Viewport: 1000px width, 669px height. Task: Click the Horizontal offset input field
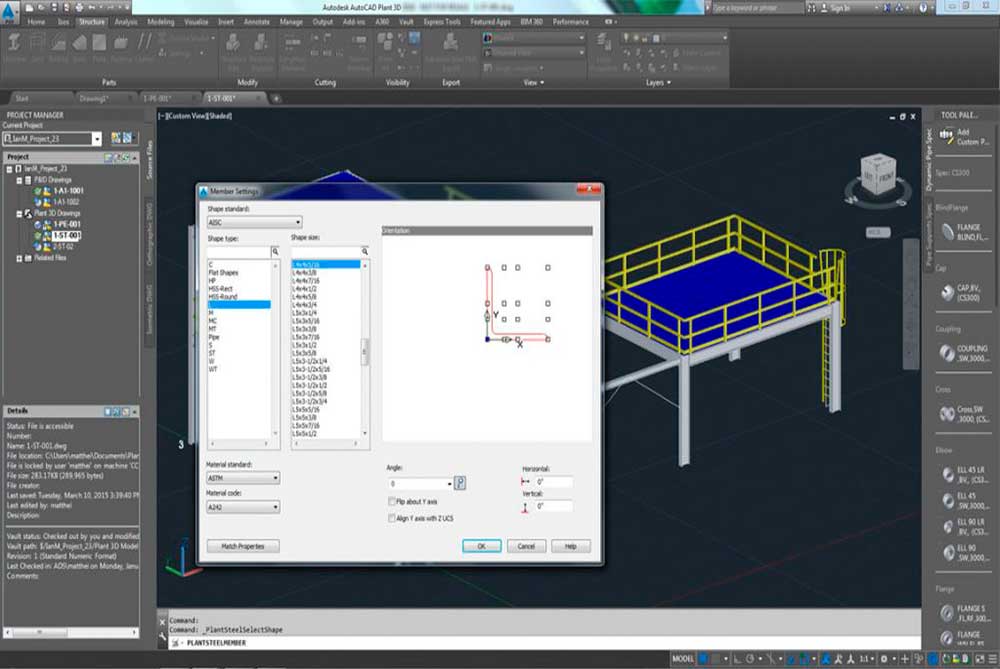[x=553, y=482]
